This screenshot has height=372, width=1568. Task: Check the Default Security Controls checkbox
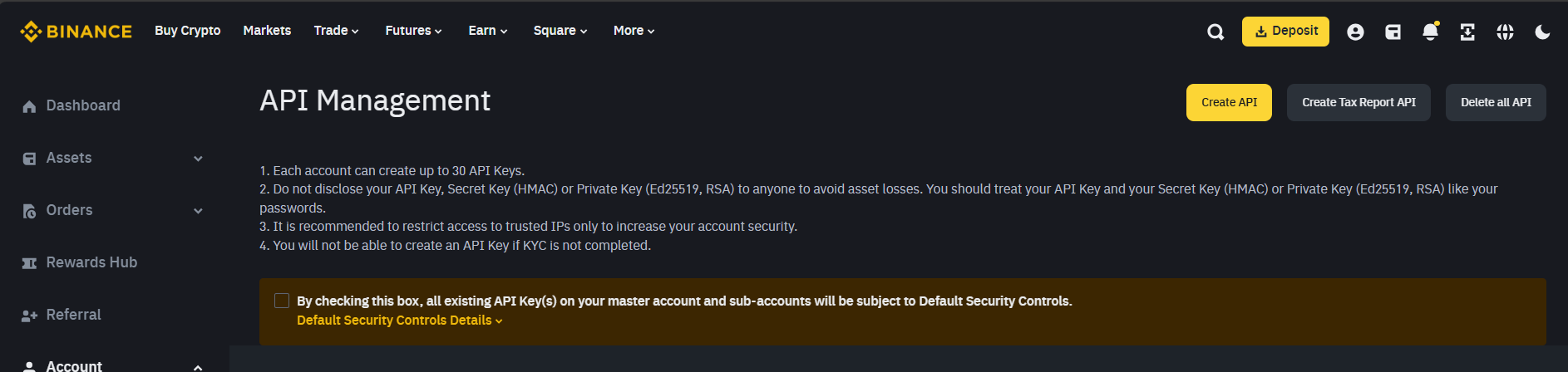[x=282, y=301]
